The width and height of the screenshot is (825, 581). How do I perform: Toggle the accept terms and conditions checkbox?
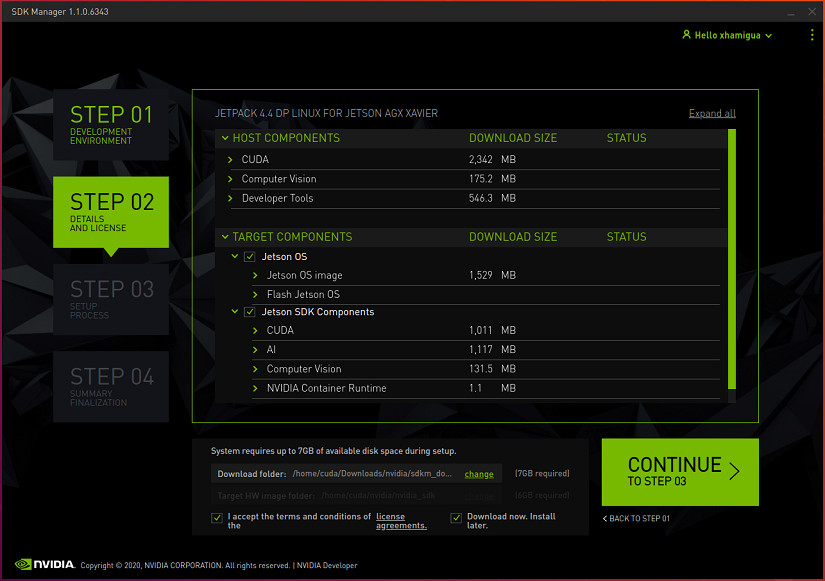217,518
